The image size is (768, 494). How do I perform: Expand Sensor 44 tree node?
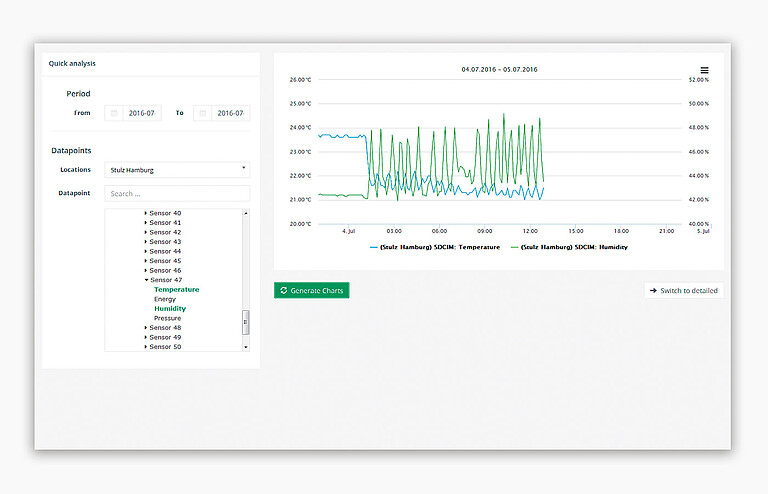coord(145,251)
